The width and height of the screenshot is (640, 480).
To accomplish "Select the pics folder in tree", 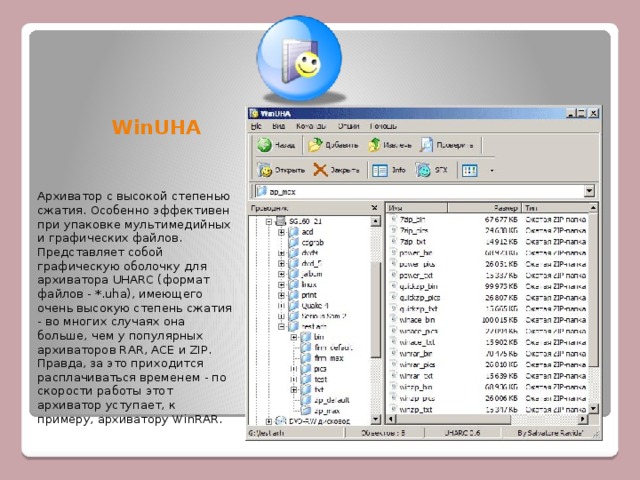I will click(x=320, y=369).
